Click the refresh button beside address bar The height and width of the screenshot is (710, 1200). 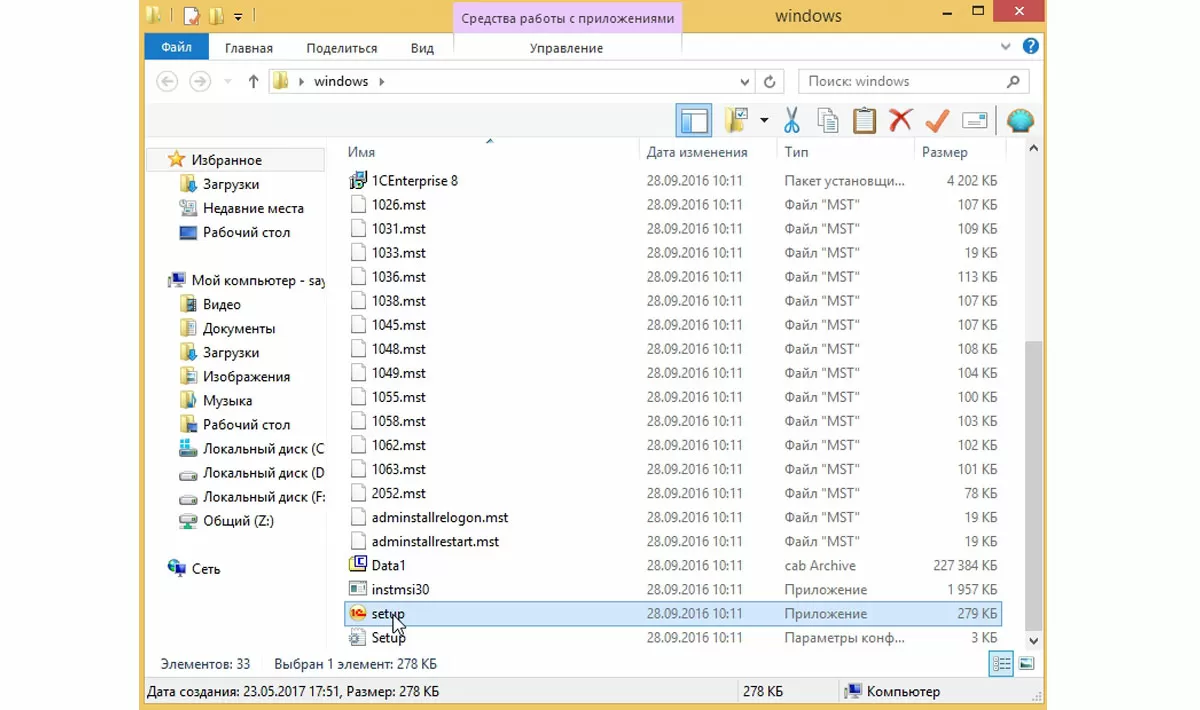pyautogui.click(x=769, y=82)
